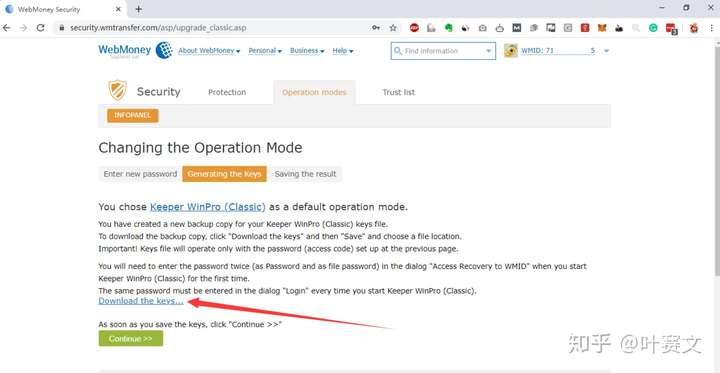Screen dimensions: 720x373
Task: Click the WMID number link
Action: [558, 51]
